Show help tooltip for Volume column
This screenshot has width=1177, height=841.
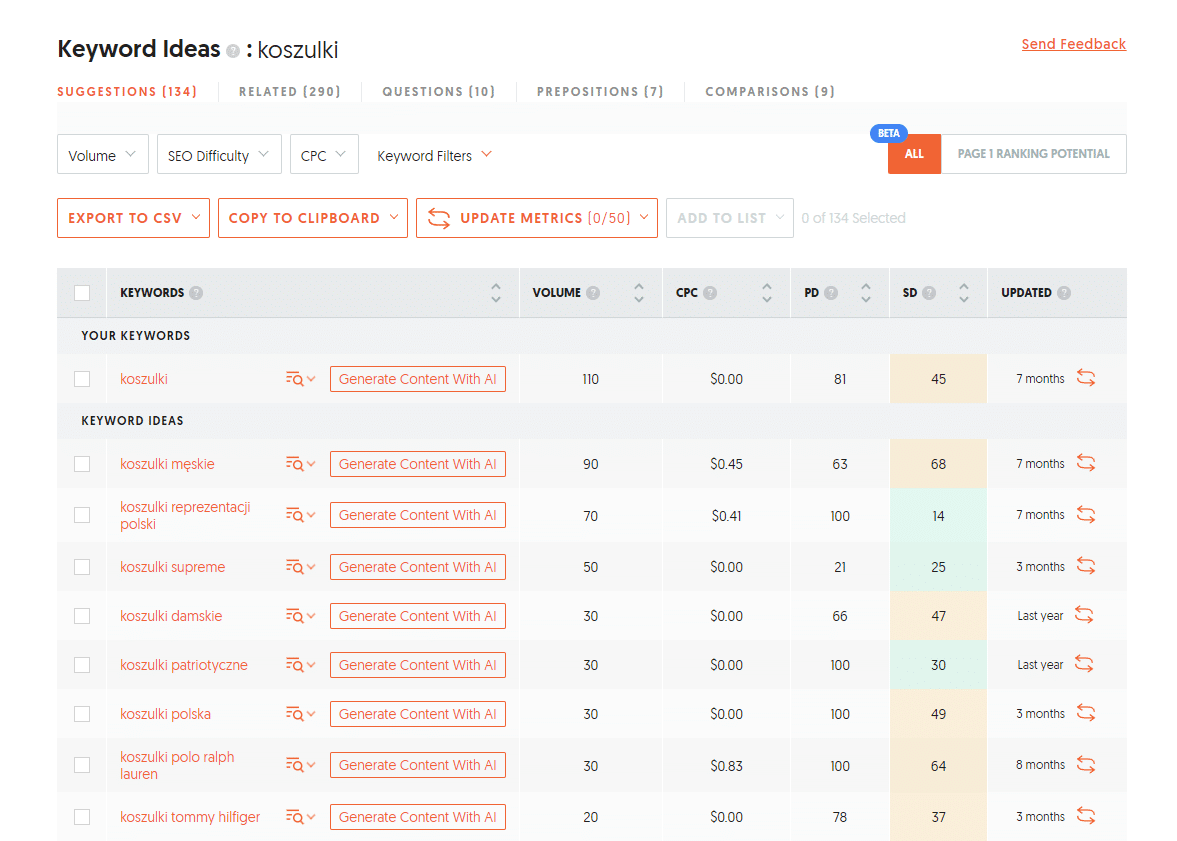(x=593, y=293)
